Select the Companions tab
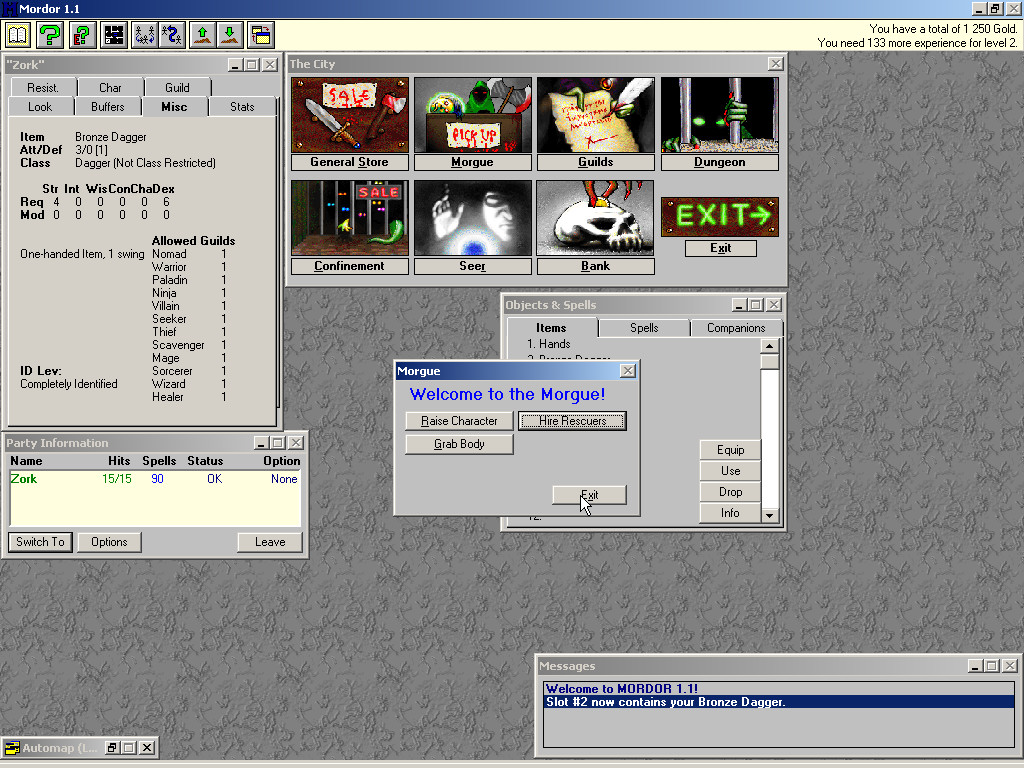Screen dimensions: 1024x768 [735, 328]
